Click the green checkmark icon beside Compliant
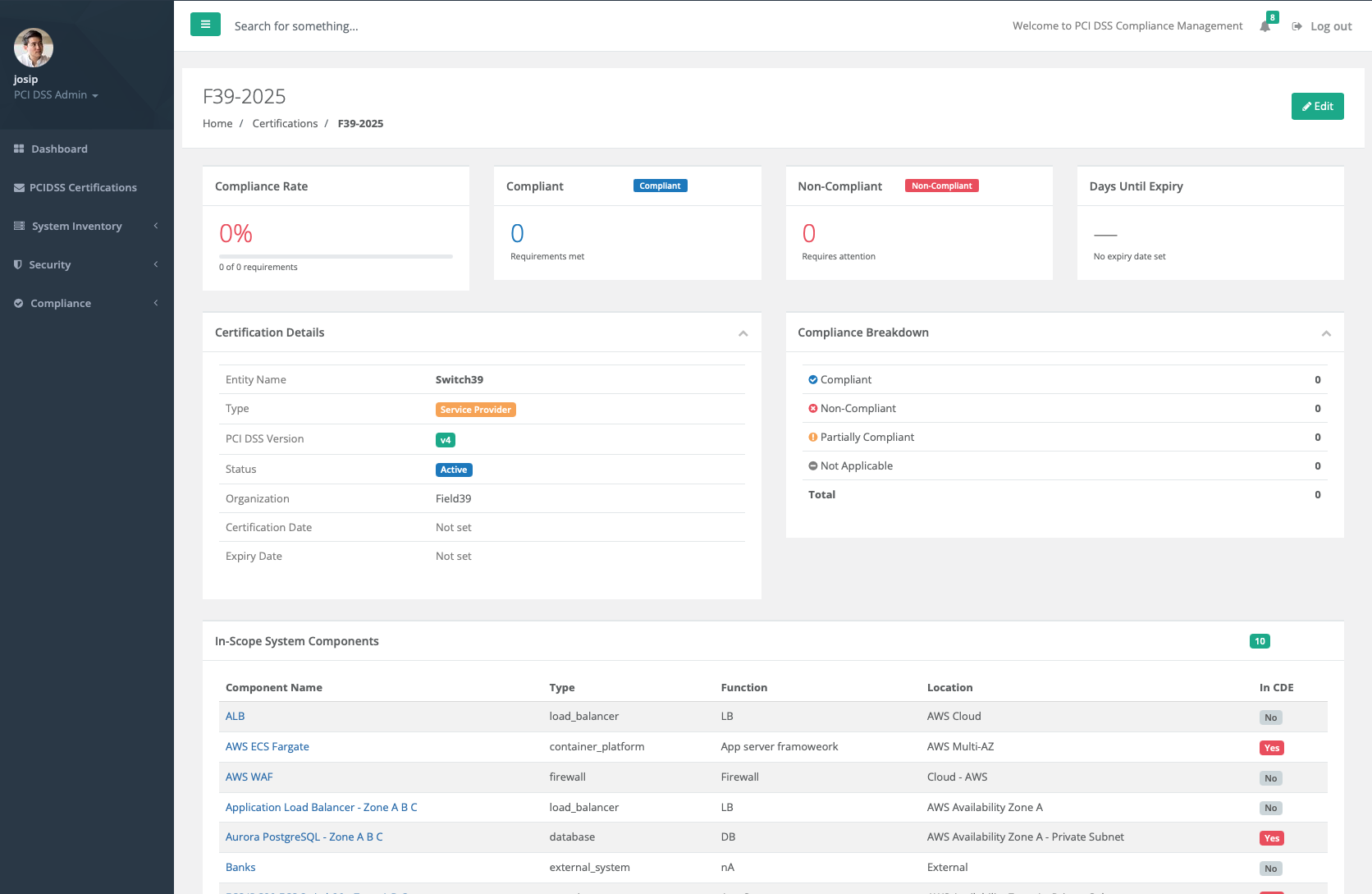 [x=812, y=379]
